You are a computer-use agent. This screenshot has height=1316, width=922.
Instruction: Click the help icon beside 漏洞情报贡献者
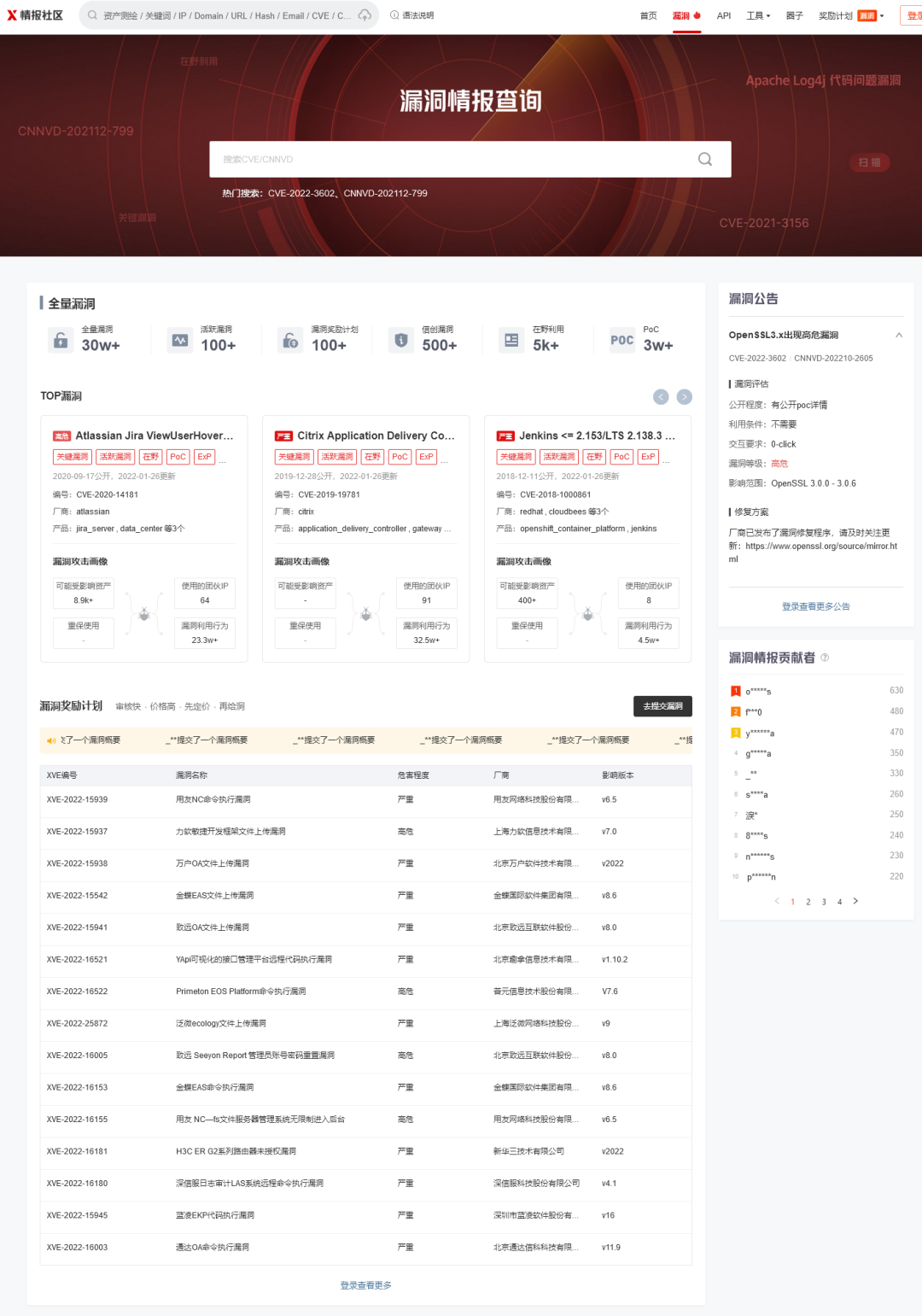click(x=825, y=658)
